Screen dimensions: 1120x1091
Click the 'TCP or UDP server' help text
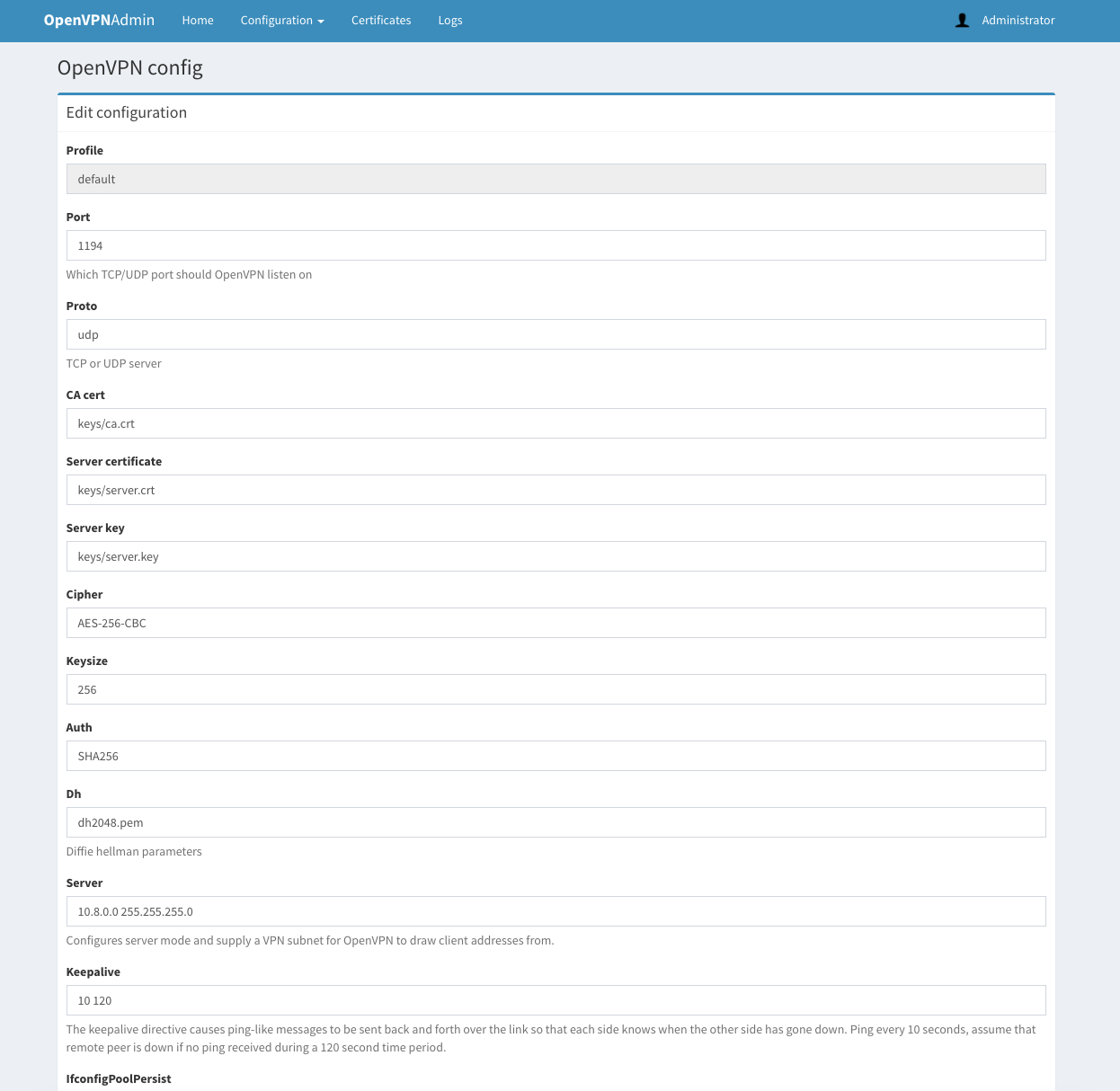pyautogui.click(x=113, y=364)
